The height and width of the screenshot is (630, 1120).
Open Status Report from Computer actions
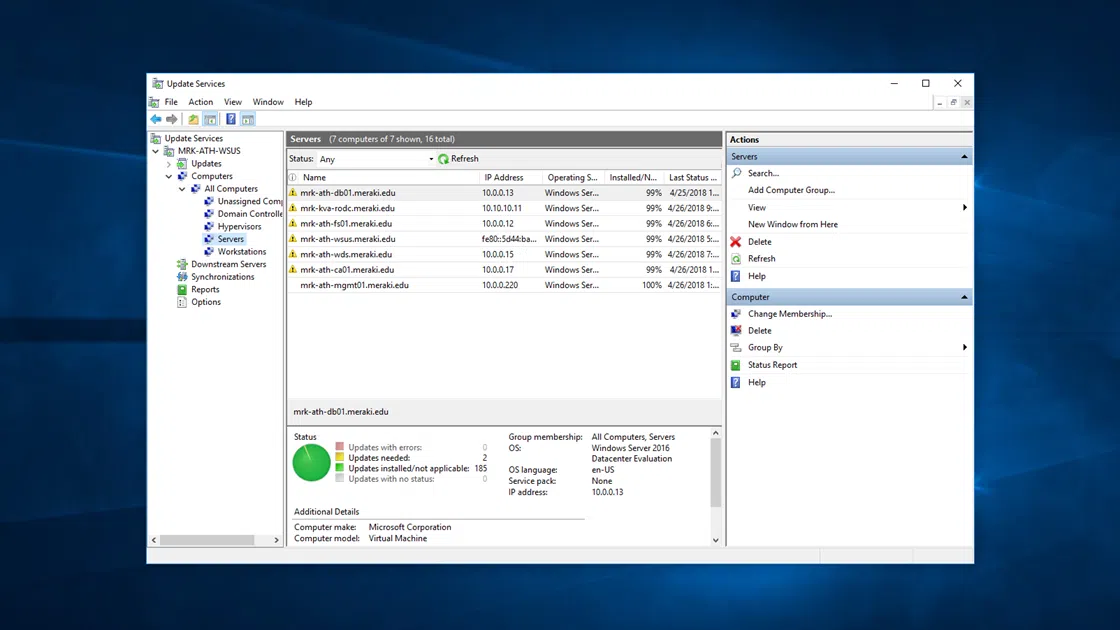(x=772, y=365)
